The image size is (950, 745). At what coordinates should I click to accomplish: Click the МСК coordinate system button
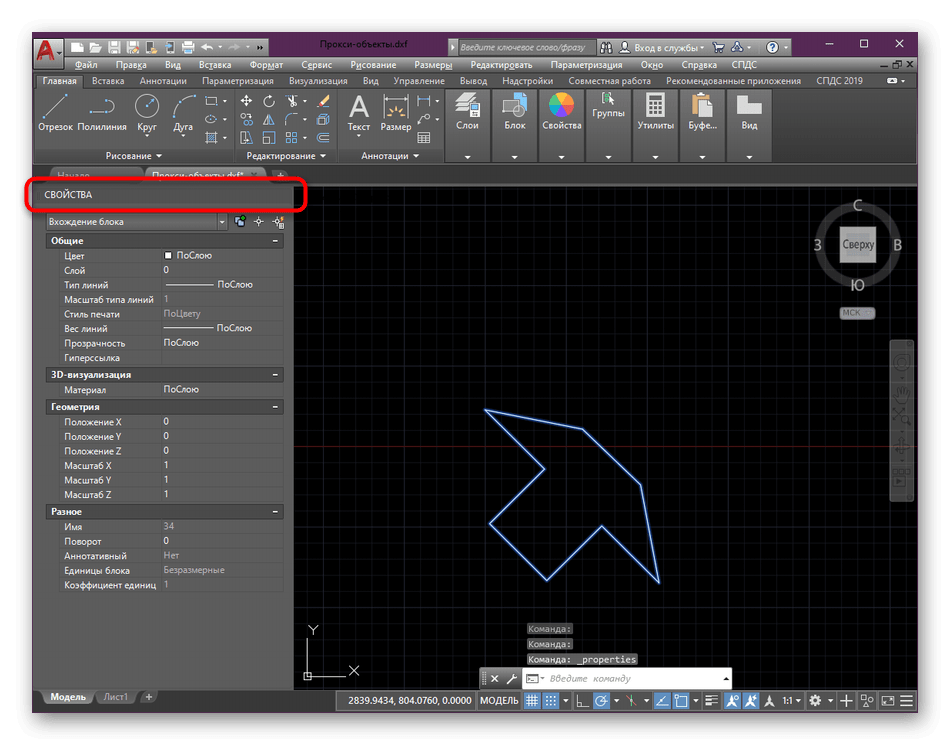857,313
